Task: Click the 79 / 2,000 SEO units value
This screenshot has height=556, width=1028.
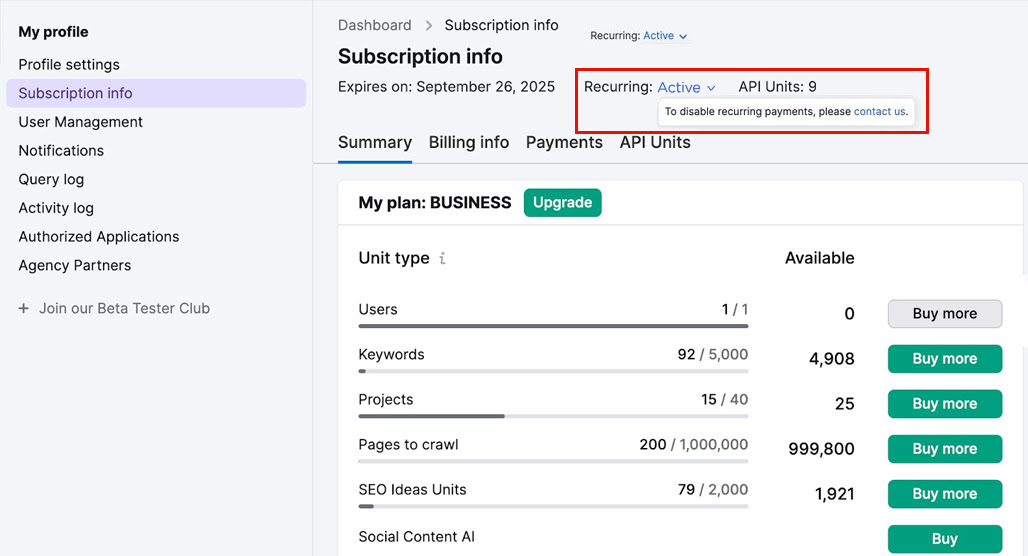Action: 713,490
